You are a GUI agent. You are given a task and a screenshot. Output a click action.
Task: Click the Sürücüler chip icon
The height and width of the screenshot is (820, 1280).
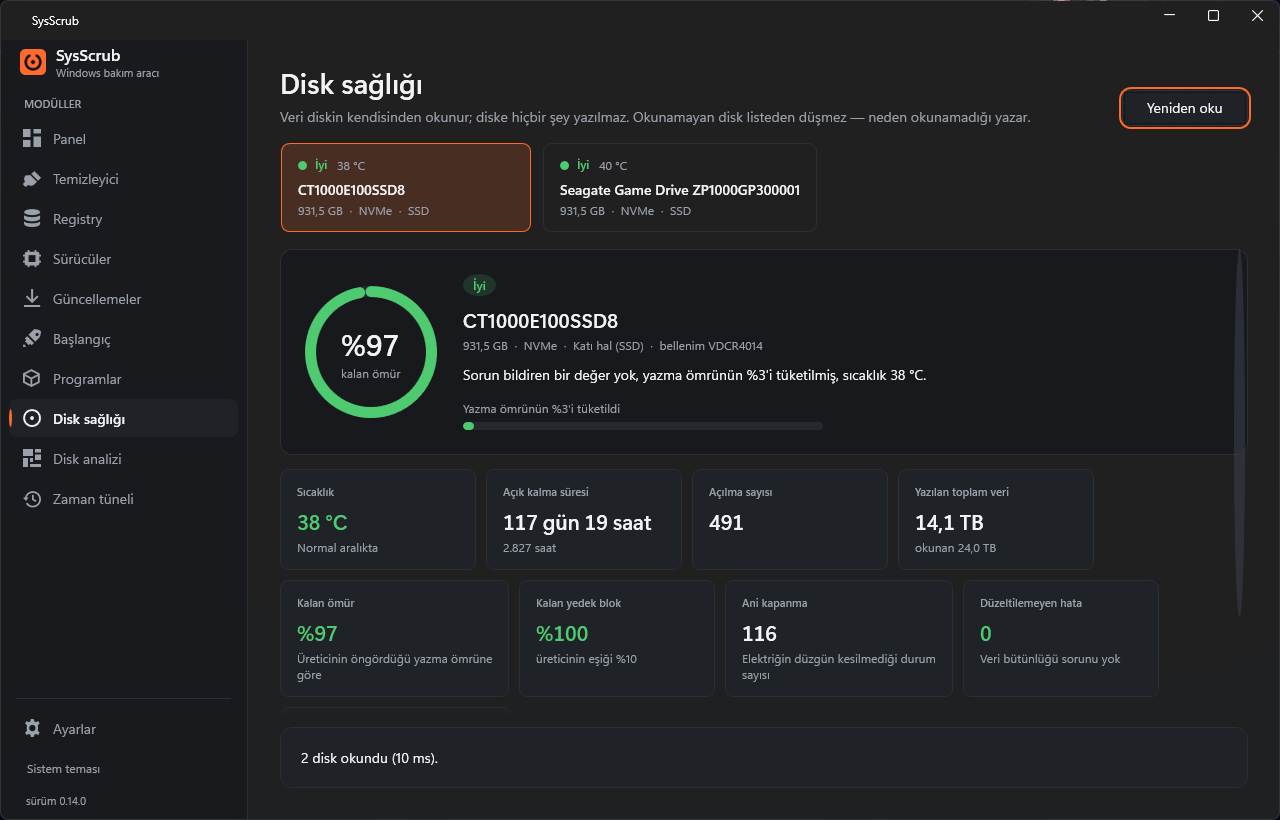point(32,259)
